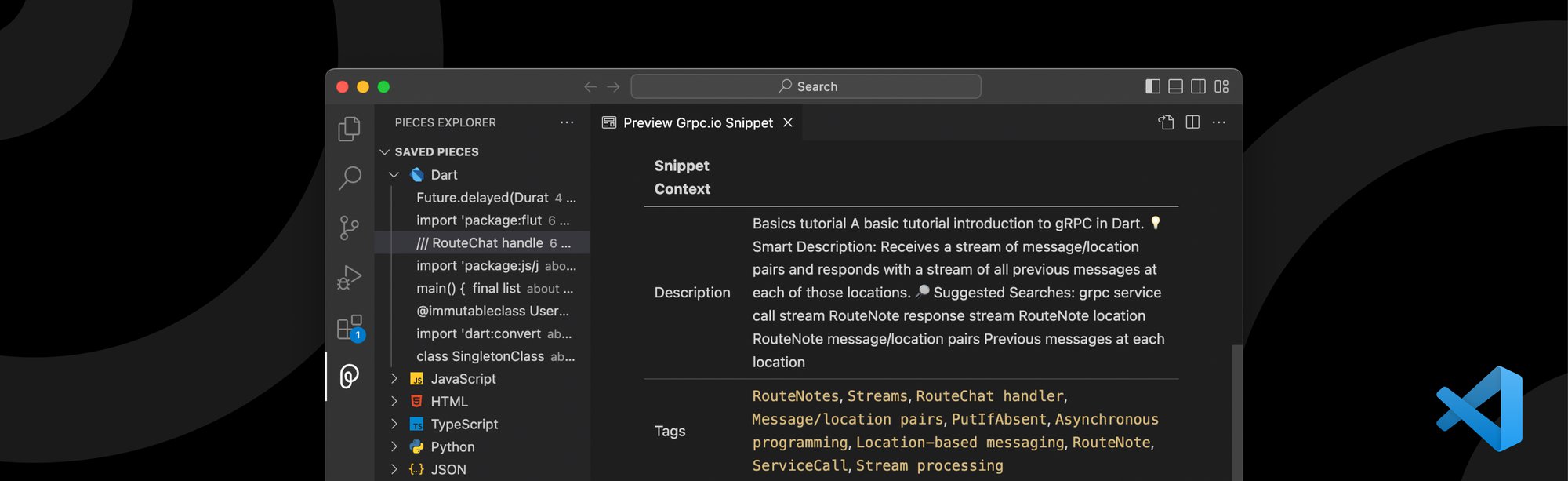Screen dimensions: 1568x481
Task: Click the Streams tag
Action: (x=877, y=396)
